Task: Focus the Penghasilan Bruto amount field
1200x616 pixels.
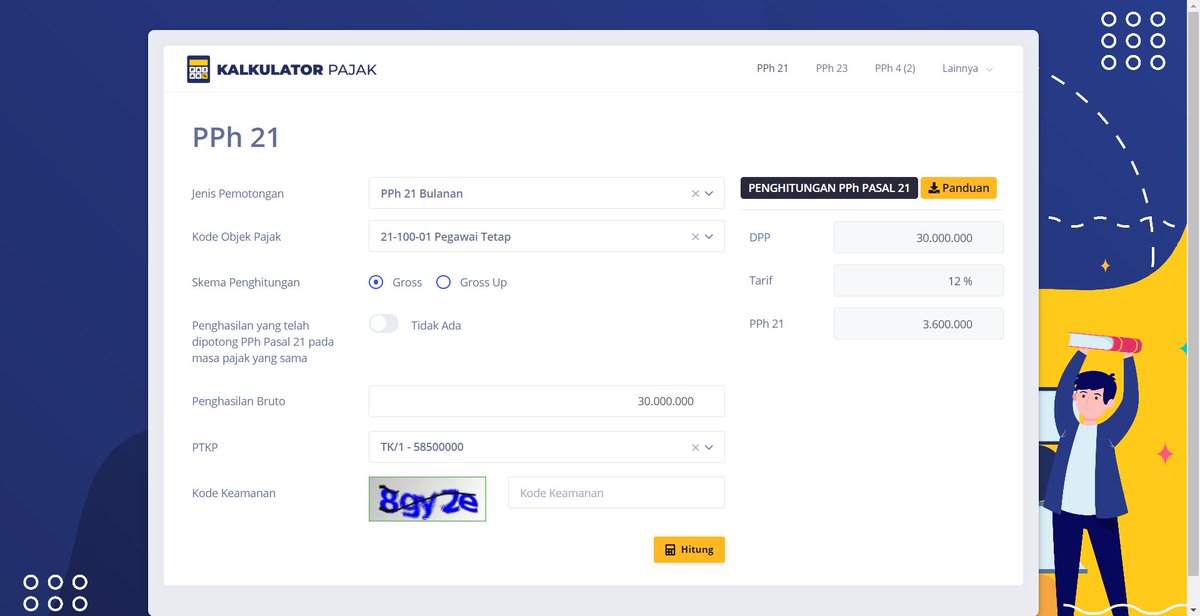Action: [x=546, y=401]
